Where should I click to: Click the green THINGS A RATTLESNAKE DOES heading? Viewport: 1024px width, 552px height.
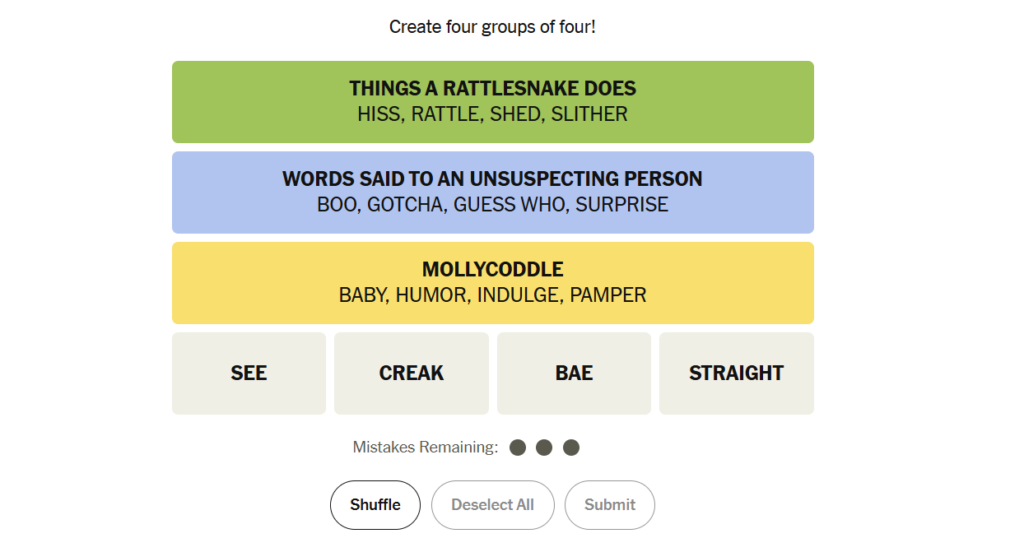click(492, 89)
